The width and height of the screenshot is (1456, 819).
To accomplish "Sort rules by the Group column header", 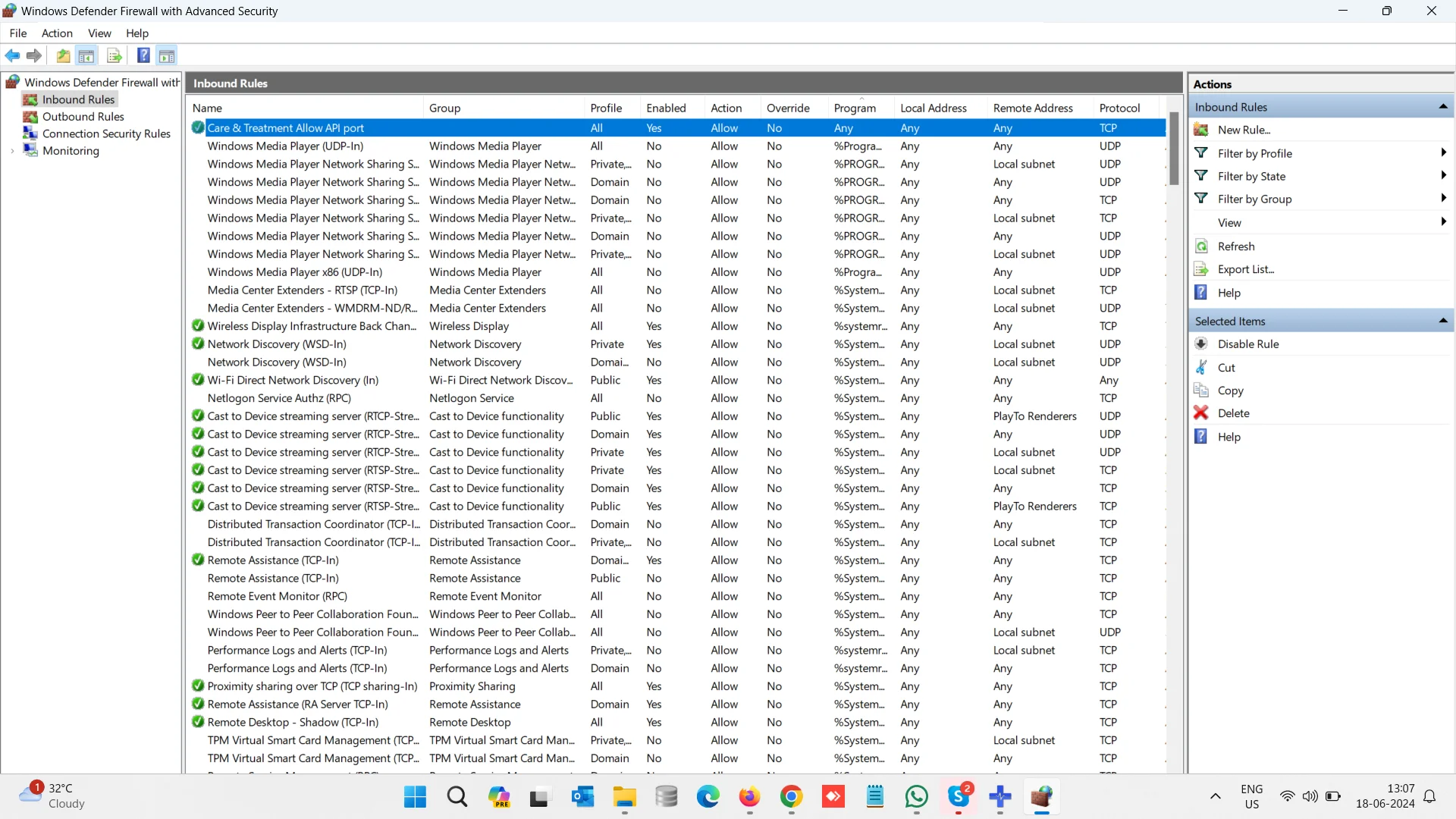I will [504, 108].
